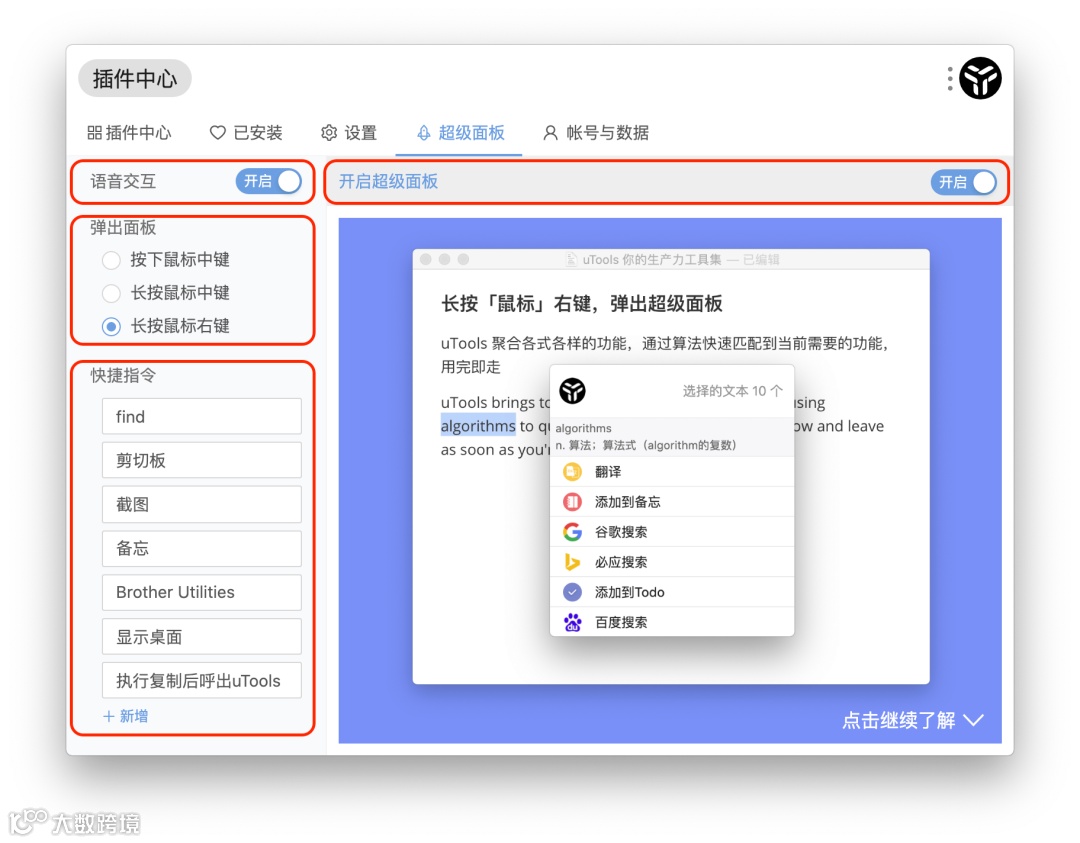This screenshot has width=1080, height=843.
Task: Click the Brother Utilities command field
Action: tap(202, 592)
